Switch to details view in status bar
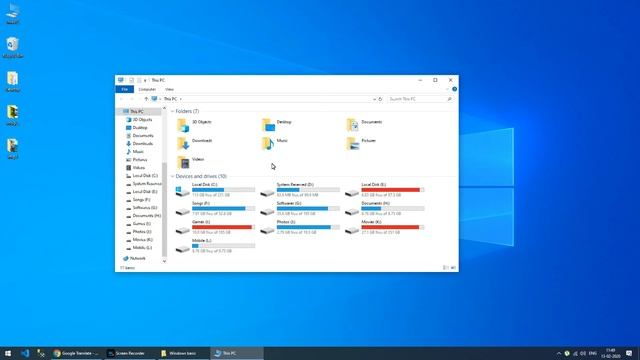This screenshot has height=360, width=640. [x=445, y=268]
